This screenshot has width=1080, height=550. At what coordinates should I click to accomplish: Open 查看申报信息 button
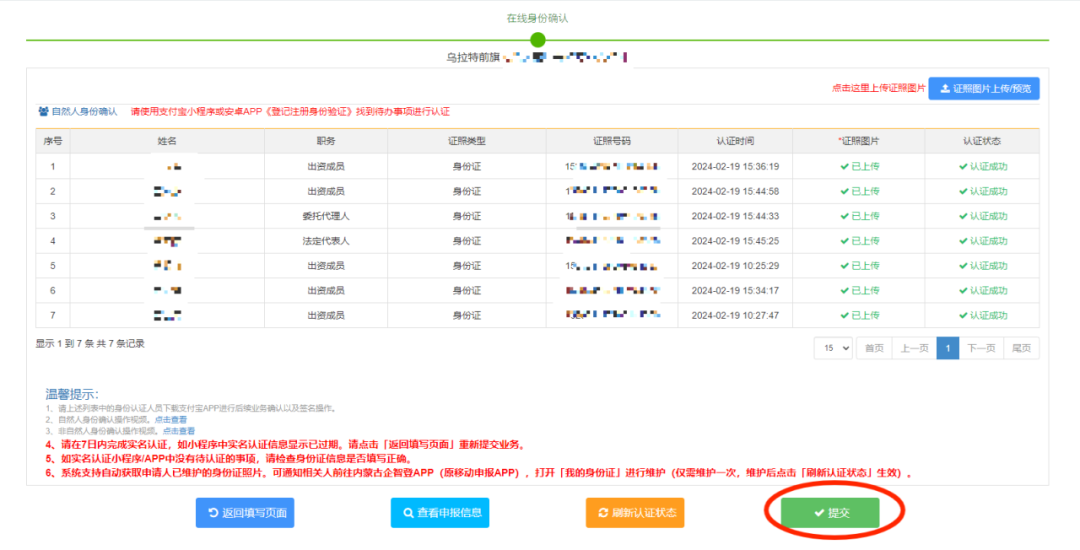(439, 513)
